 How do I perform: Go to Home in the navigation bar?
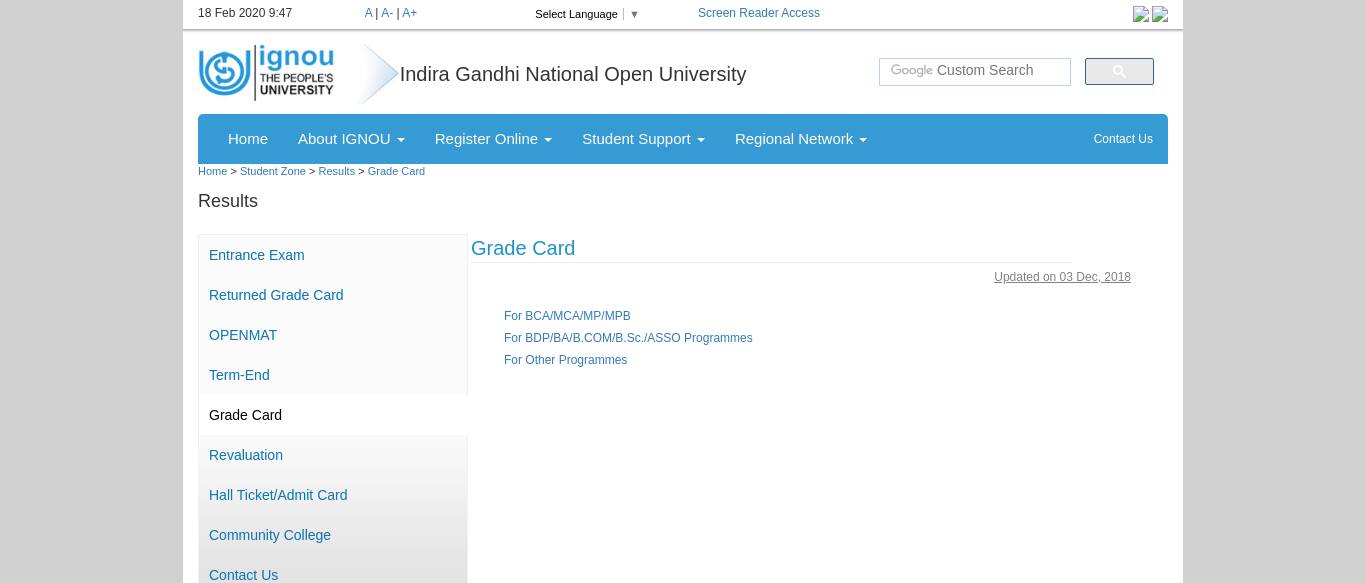(x=247, y=139)
